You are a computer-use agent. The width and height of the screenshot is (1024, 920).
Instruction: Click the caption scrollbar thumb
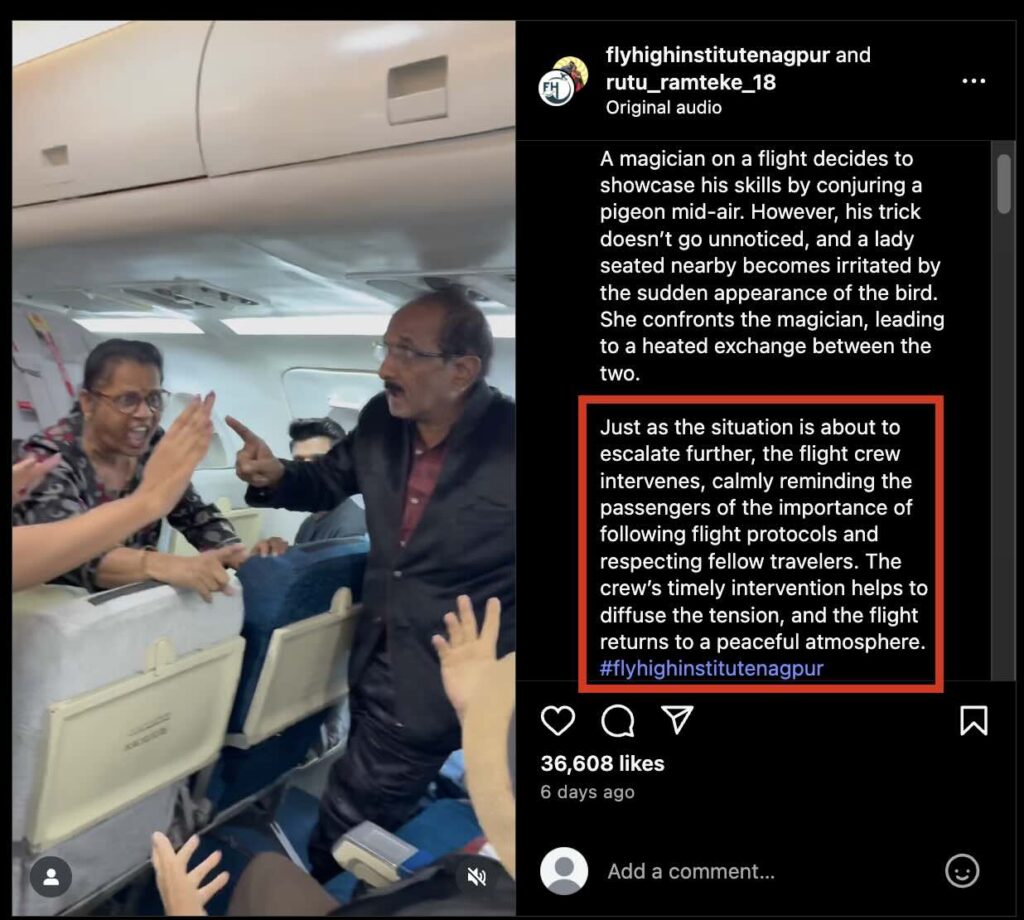click(1004, 183)
